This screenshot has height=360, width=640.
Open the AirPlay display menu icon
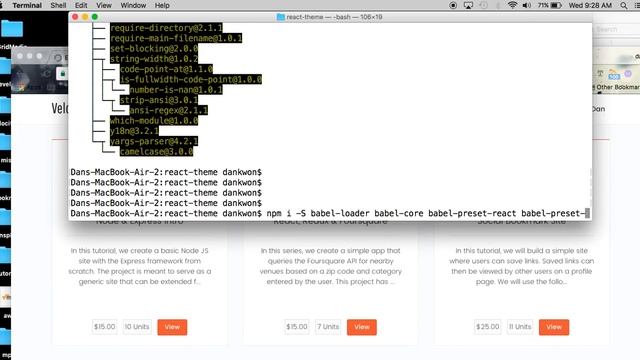[468, 5]
